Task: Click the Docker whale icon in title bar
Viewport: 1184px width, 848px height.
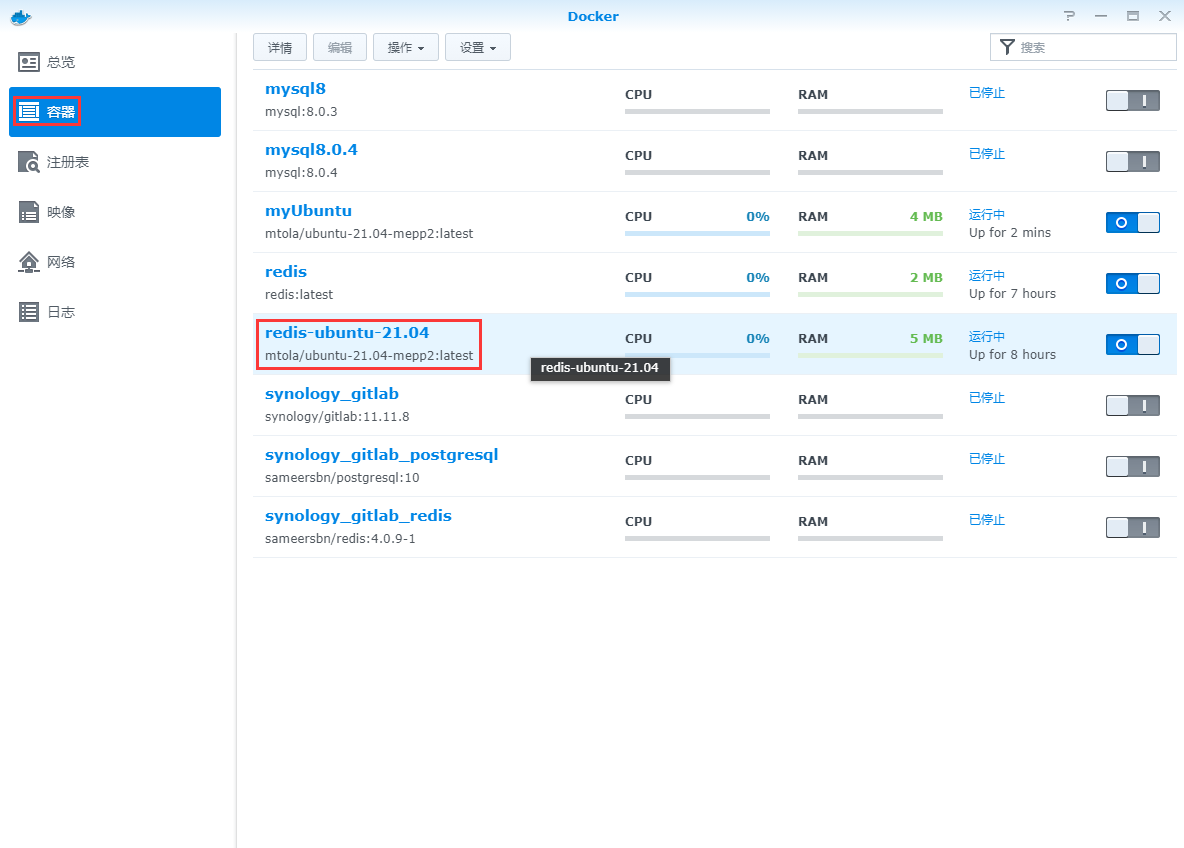Action: pos(20,16)
